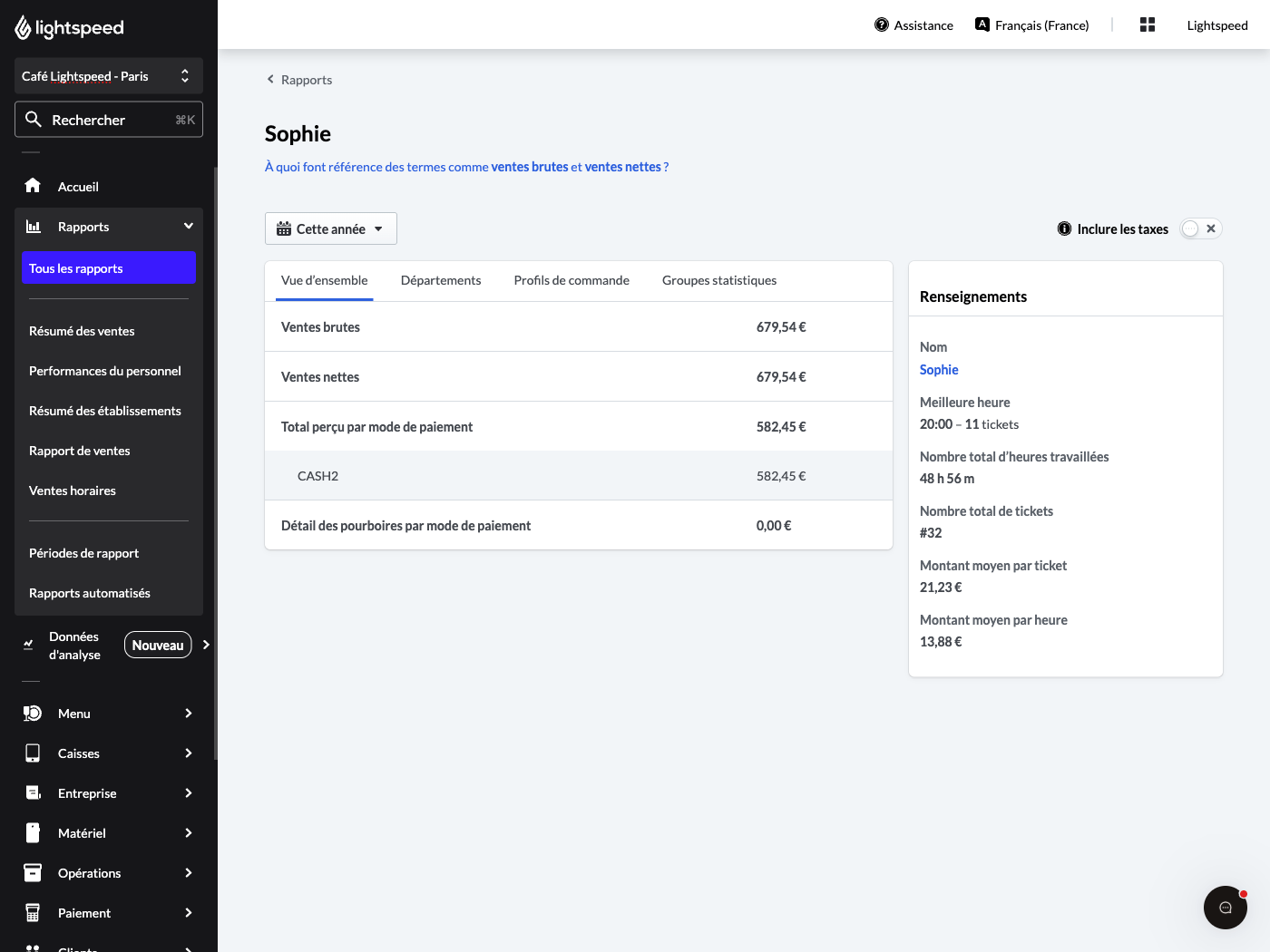Click Total perçu par mode de paiement

376,427
